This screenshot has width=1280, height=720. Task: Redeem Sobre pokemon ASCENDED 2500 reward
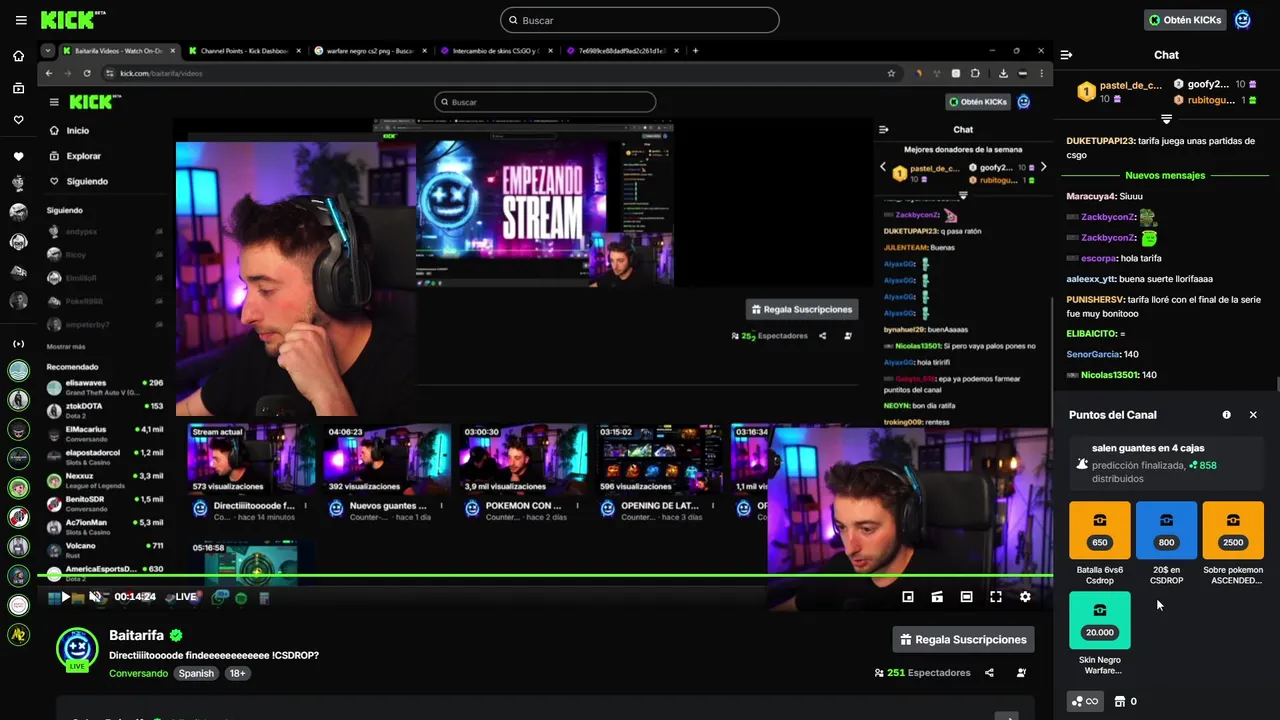tap(1233, 543)
